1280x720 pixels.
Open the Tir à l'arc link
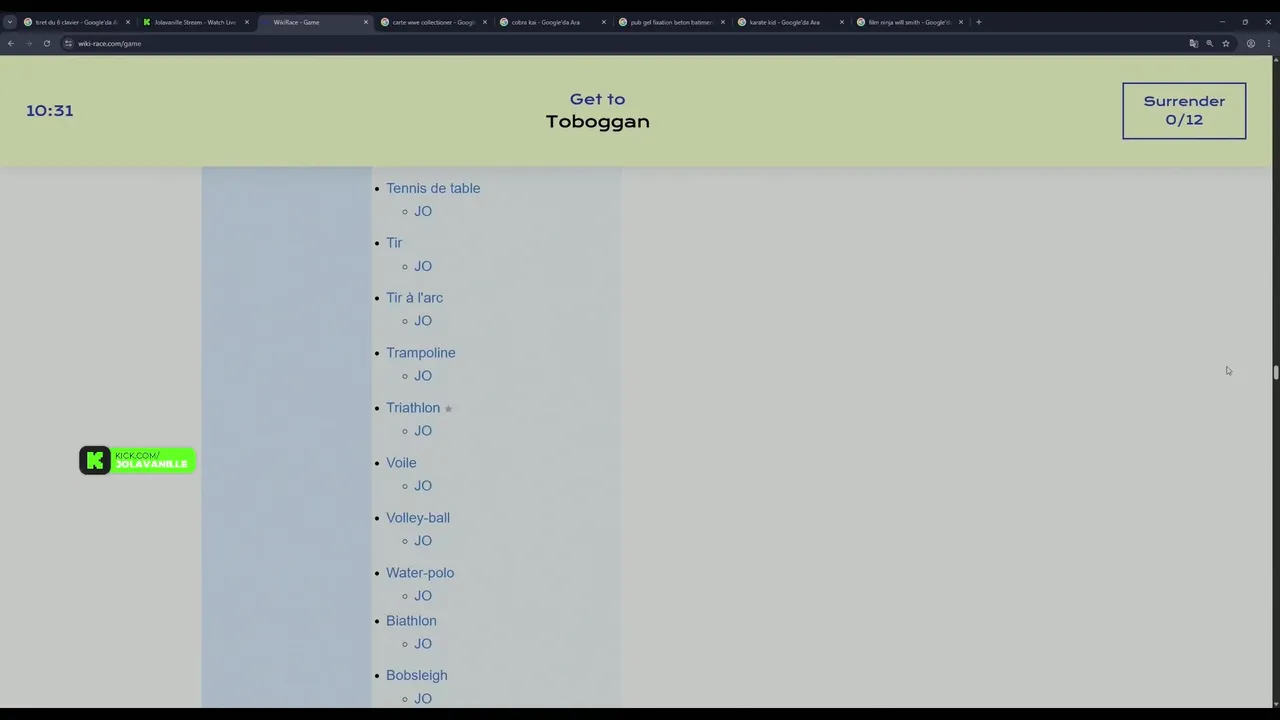tap(414, 298)
